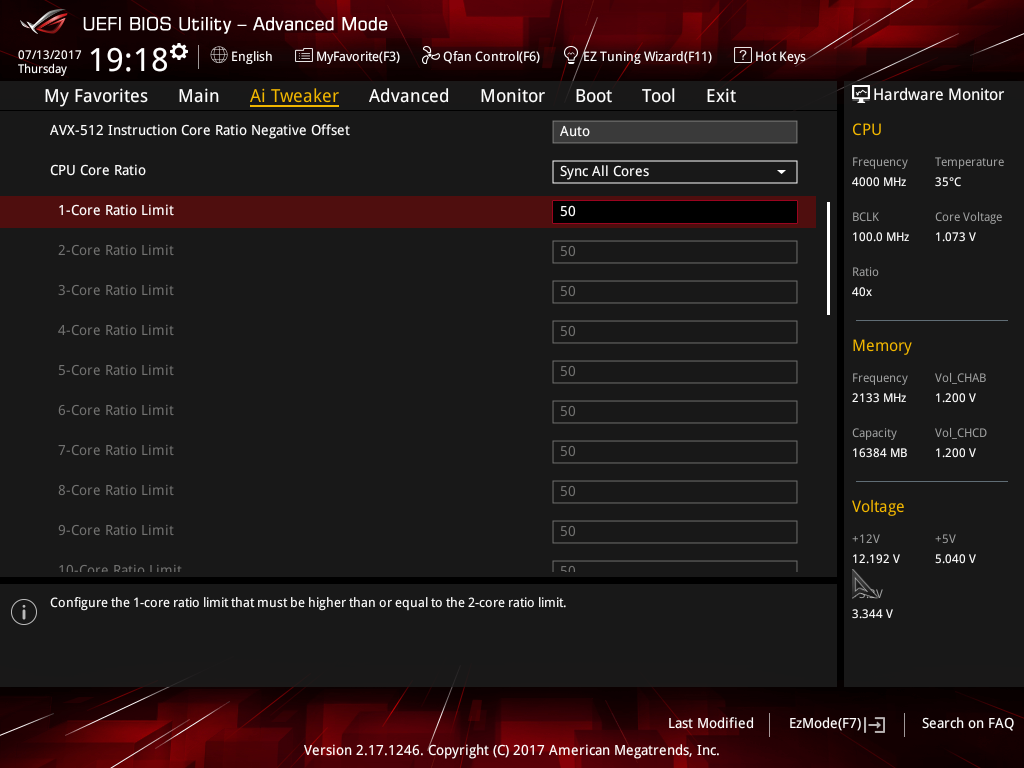Screen dimensions: 1024x768
Task: Switch to the Main tab
Action: (199, 96)
